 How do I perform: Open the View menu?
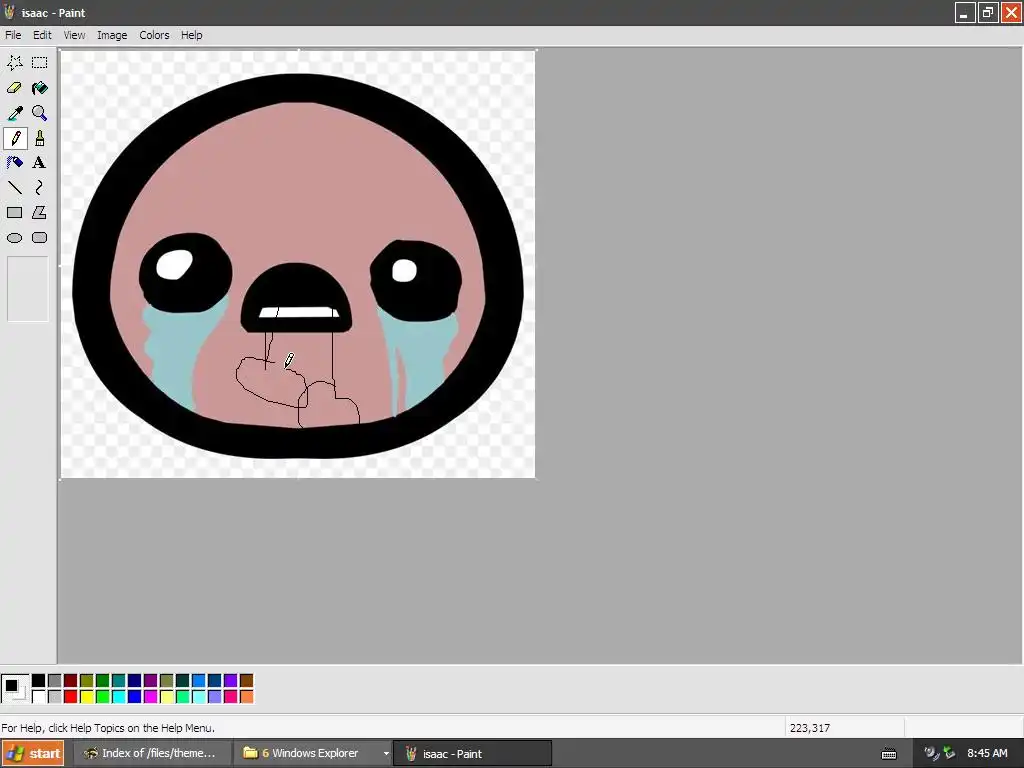click(74, 35)
